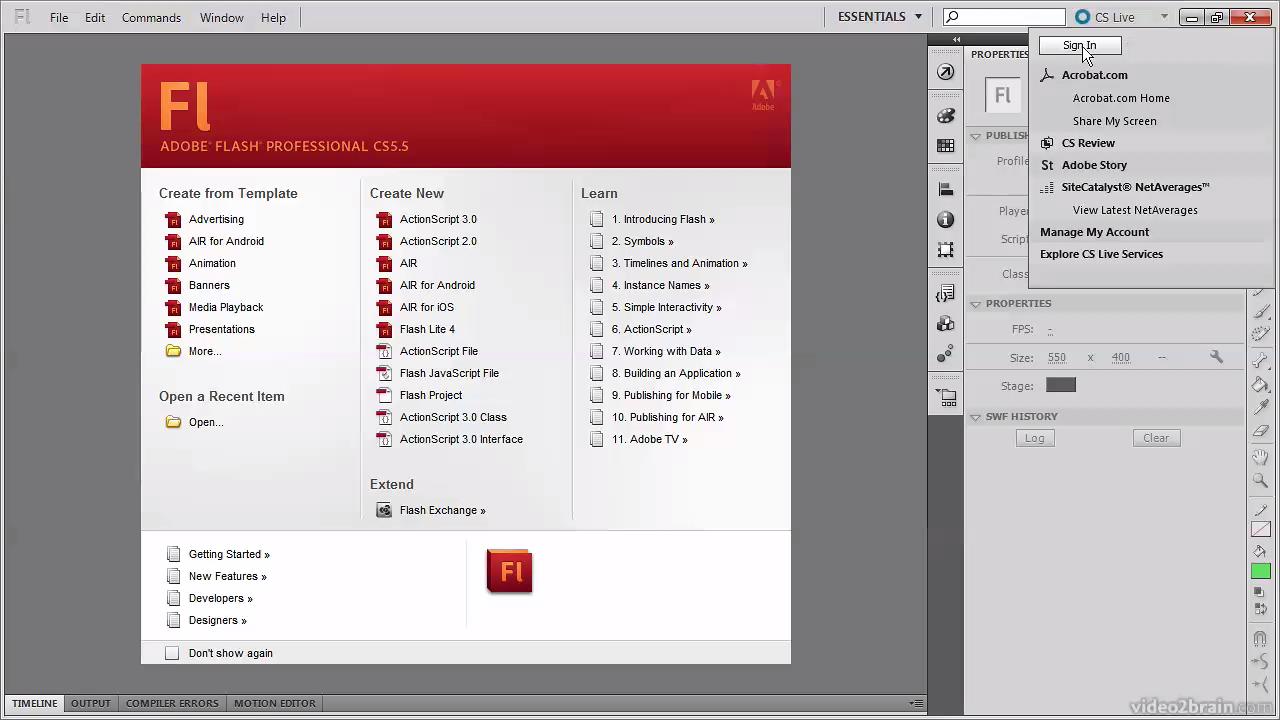Open the Window menu

221,17
